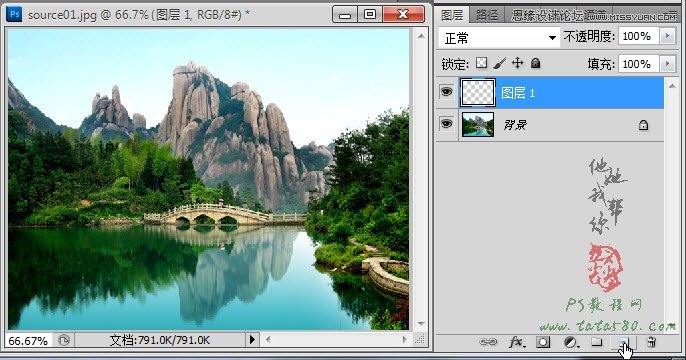Click the landscape image on the canvas
The height and width of the screenshot is (360, 686).
point(208,179)
